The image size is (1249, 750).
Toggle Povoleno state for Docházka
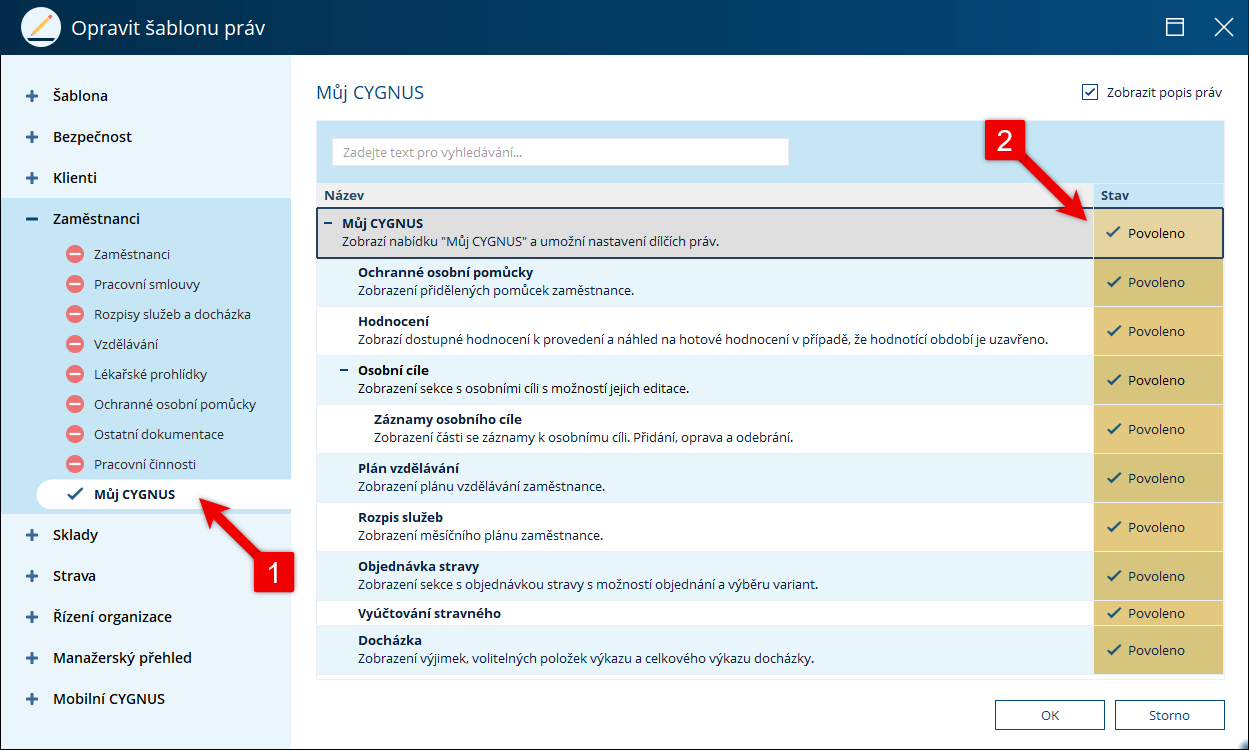coord(1158,650)
